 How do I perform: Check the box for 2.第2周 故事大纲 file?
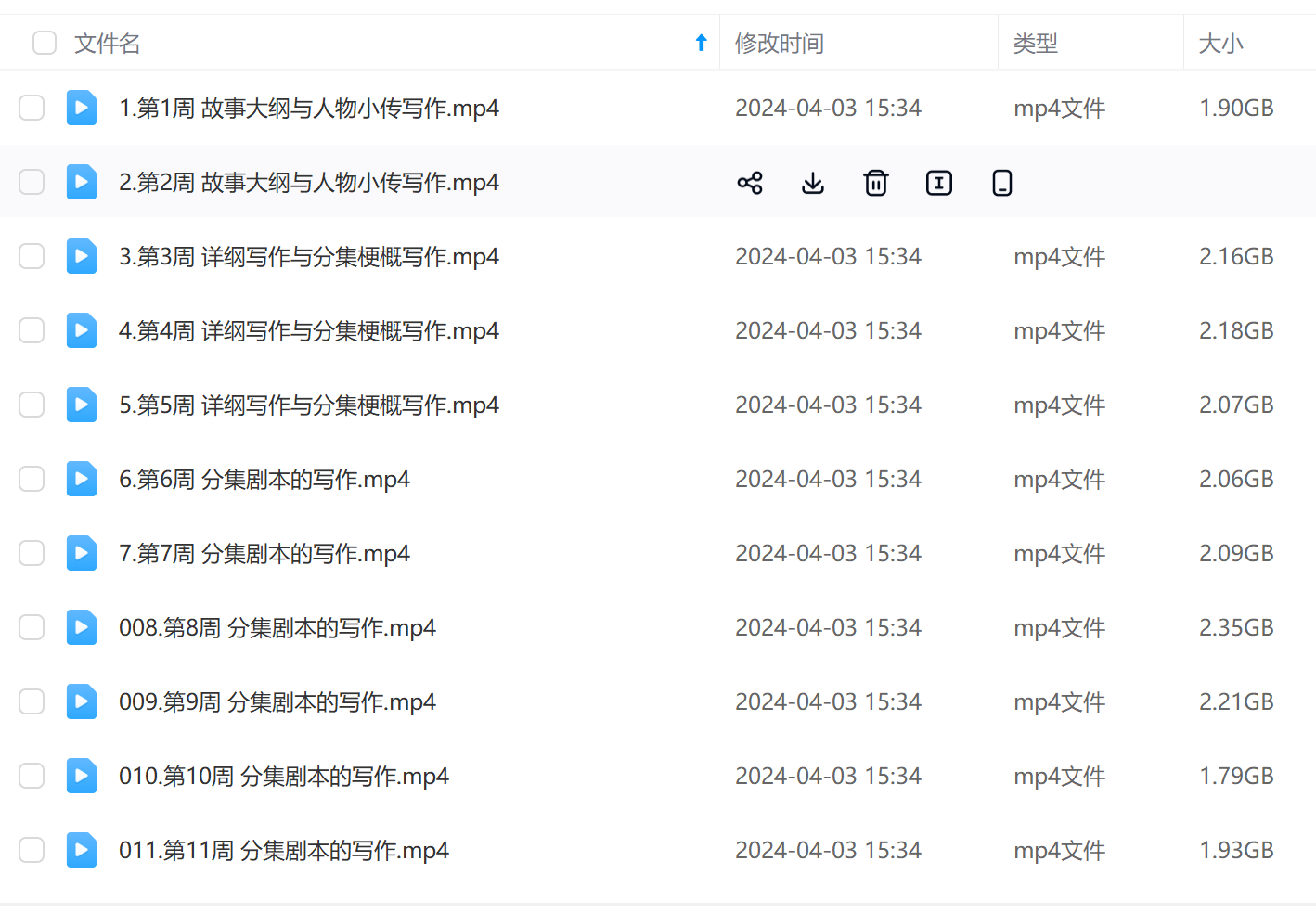32,182
